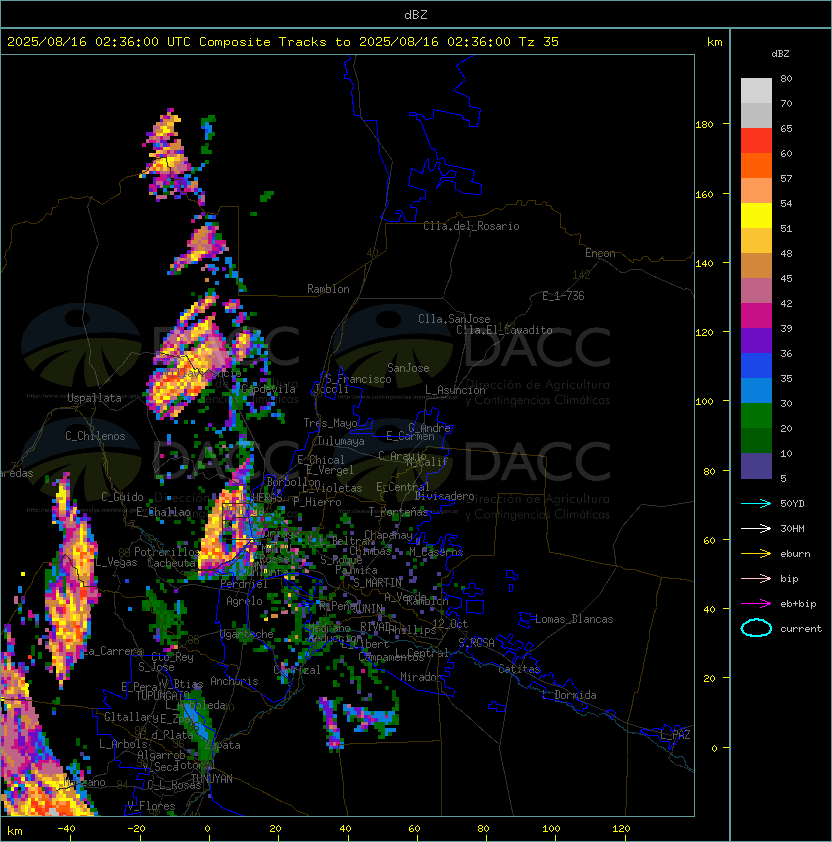Click the 'Clla.SanJose' map label

(454, 319)
